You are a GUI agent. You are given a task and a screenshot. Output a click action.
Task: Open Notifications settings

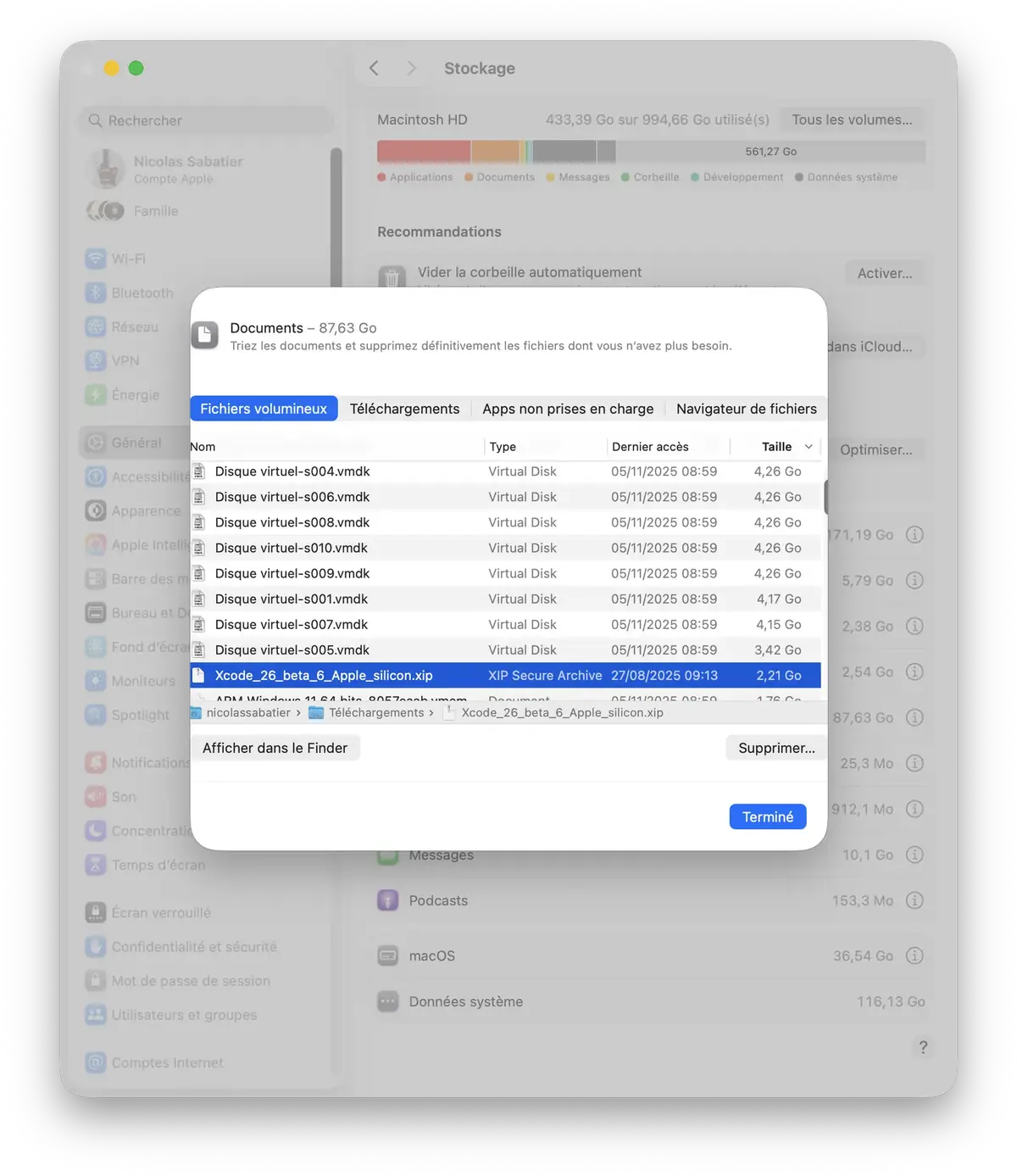[148, 762]
